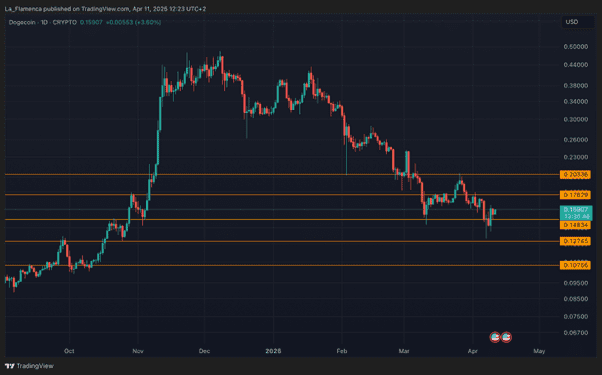
Task: Click the 0.23000 price axis tick
Action: pos(576,157)
